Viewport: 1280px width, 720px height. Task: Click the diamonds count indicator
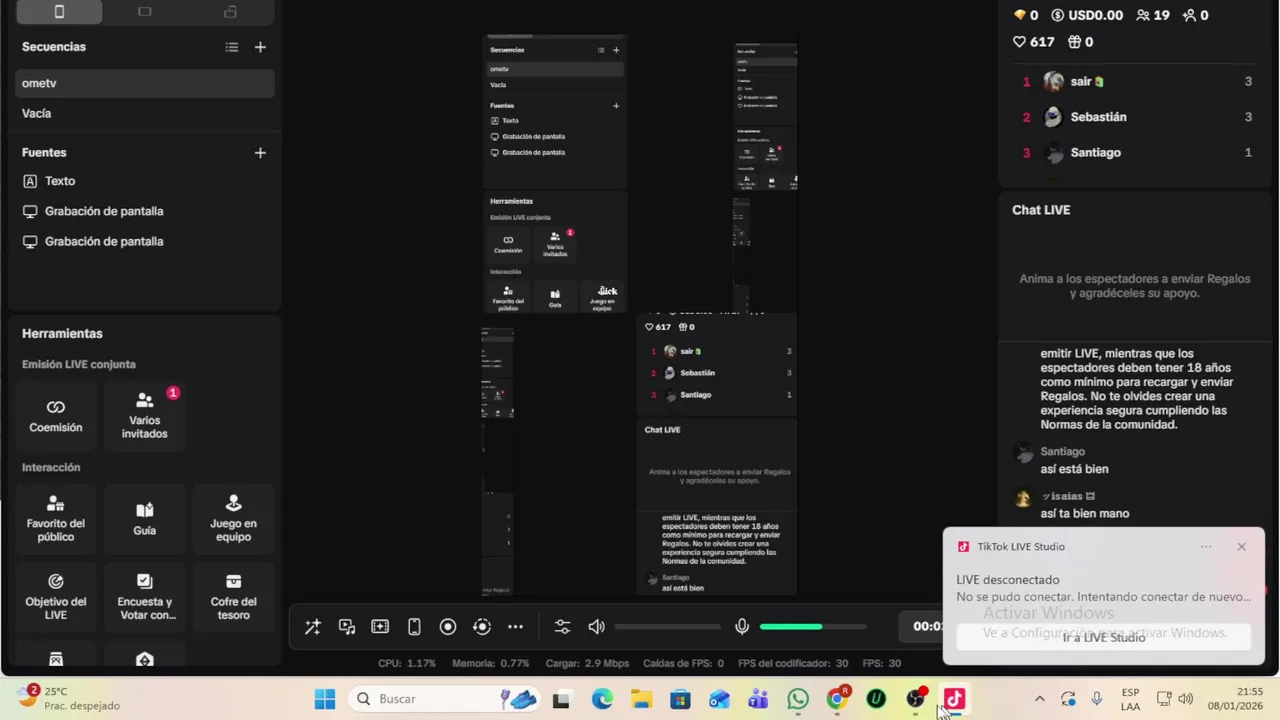point(1026,15)
